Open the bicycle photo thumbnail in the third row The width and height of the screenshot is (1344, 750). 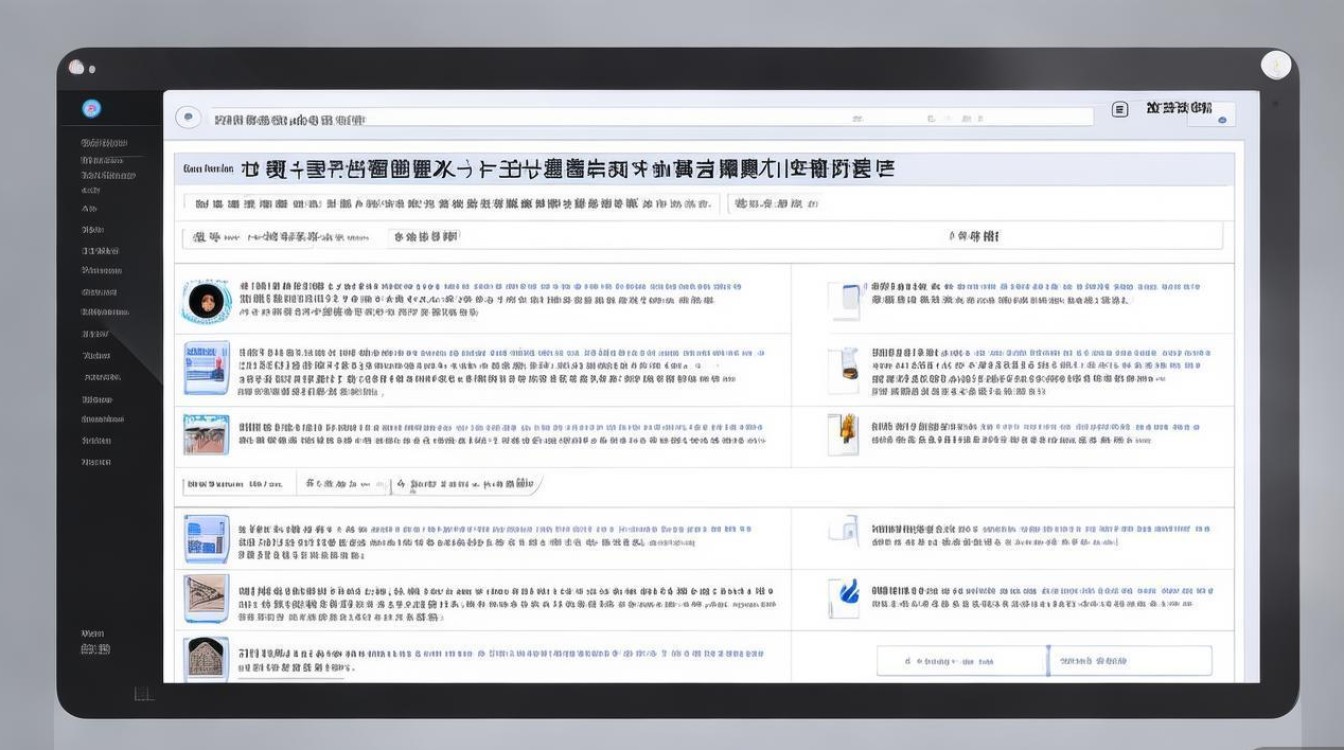click(205, 437)
